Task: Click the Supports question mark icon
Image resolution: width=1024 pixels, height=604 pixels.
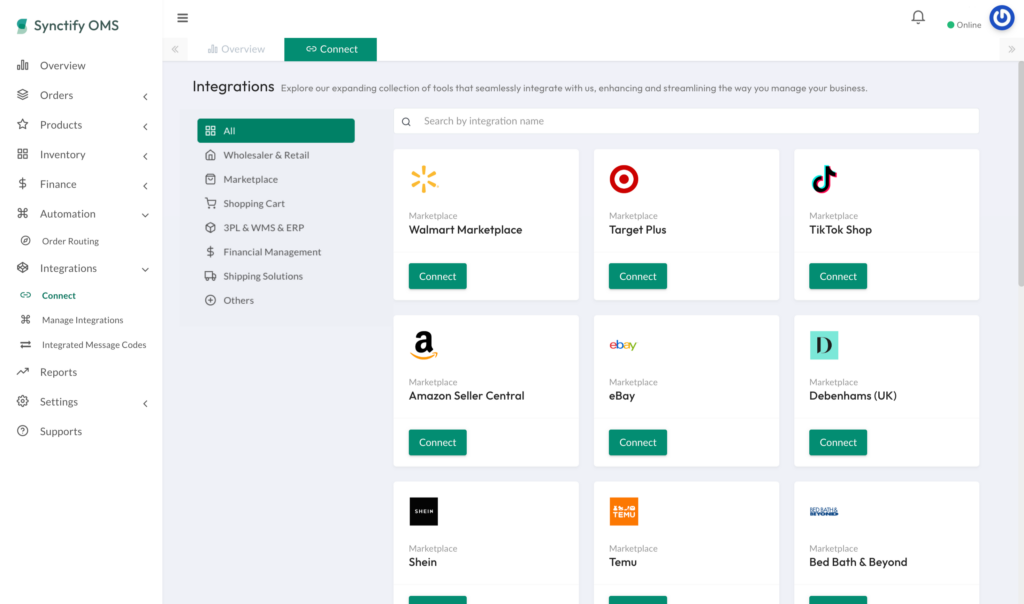Action: point(23,431)
